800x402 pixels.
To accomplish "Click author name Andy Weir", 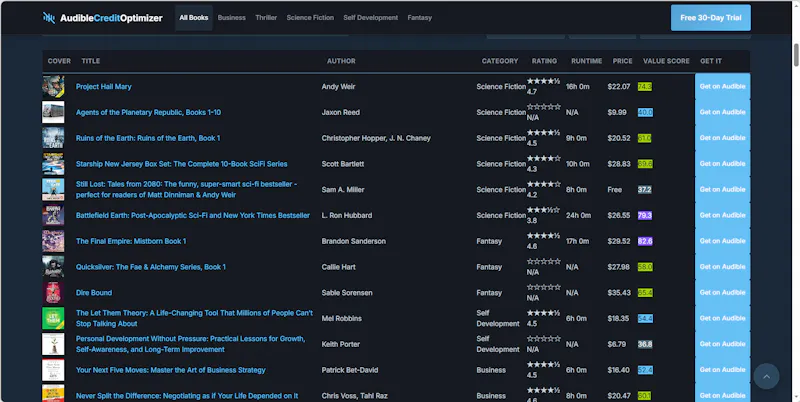I will [x=338, y=87].
